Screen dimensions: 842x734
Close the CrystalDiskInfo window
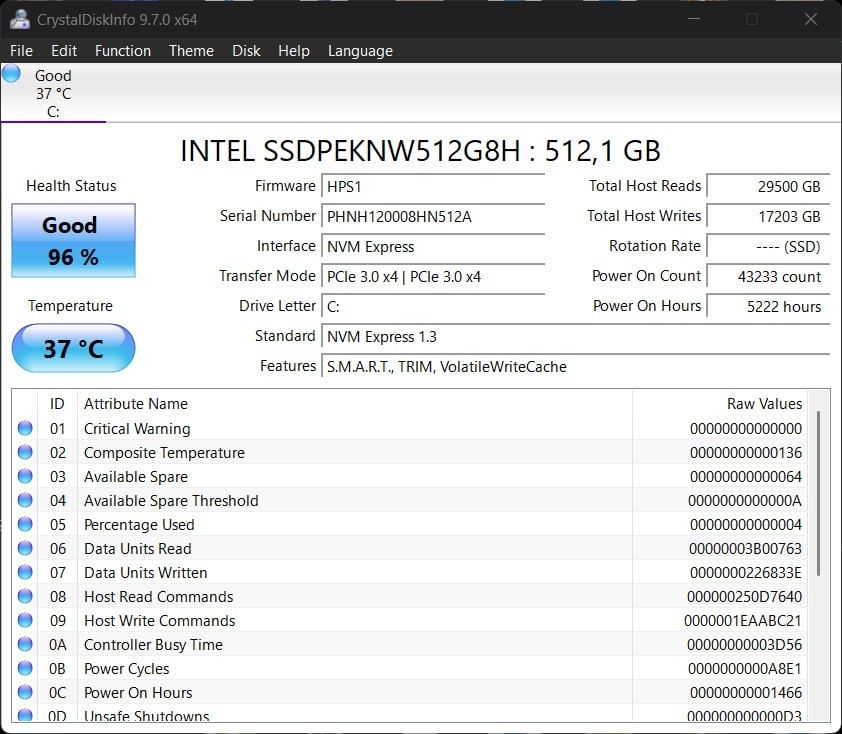(x=811, y=19)
